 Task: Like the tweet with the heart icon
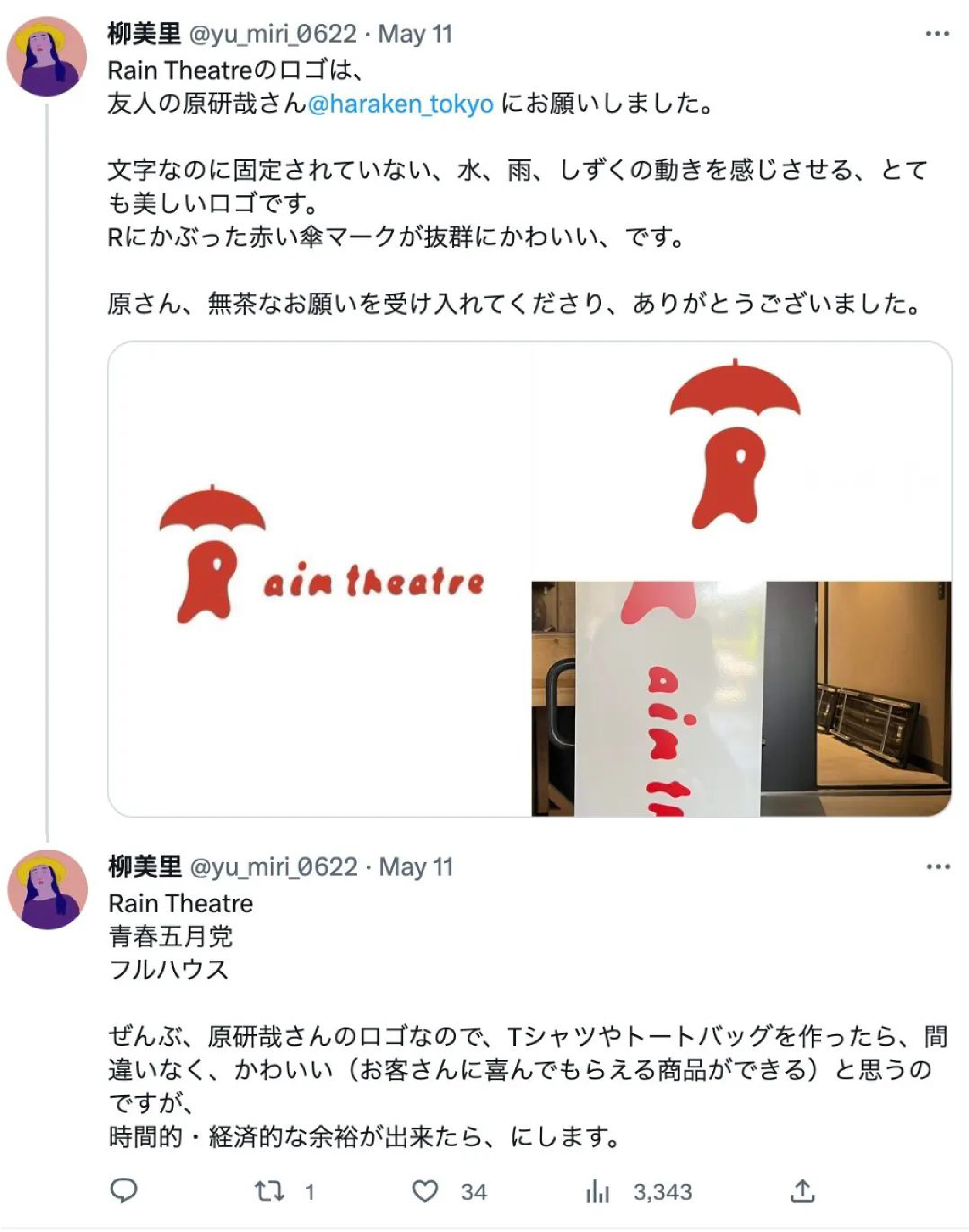[425, 1191]
